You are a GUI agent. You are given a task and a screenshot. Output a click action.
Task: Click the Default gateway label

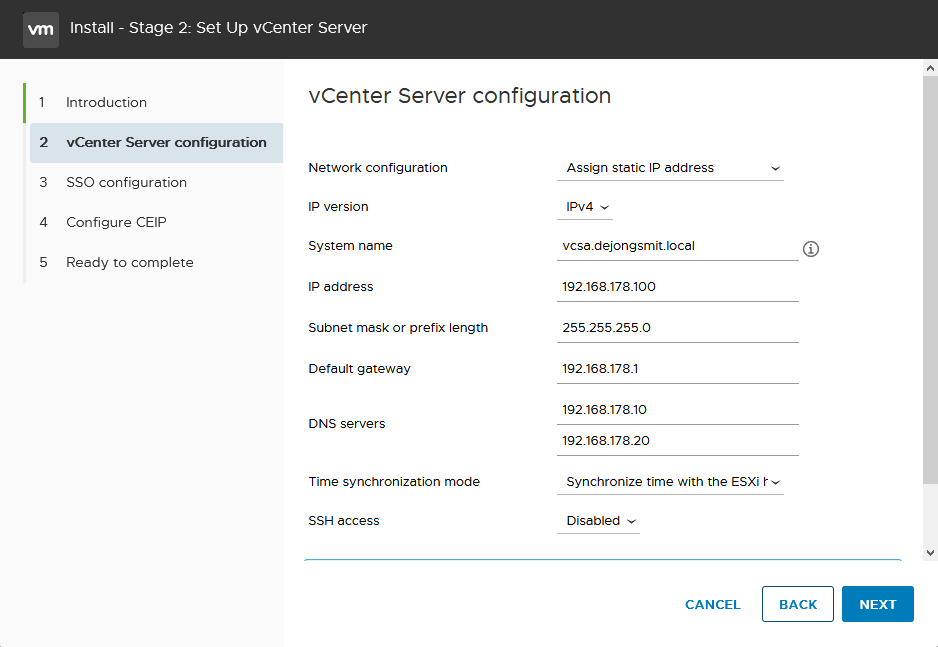point(359,369)
